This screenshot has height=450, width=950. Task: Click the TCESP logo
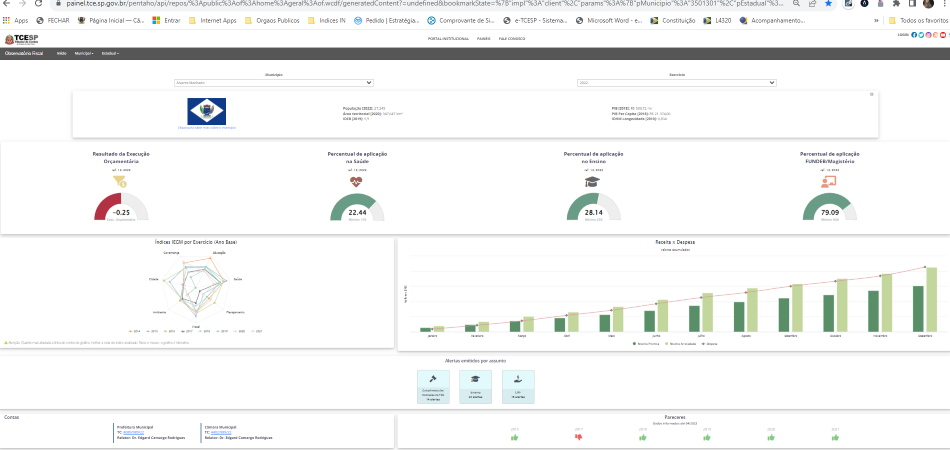coord(22,38)
